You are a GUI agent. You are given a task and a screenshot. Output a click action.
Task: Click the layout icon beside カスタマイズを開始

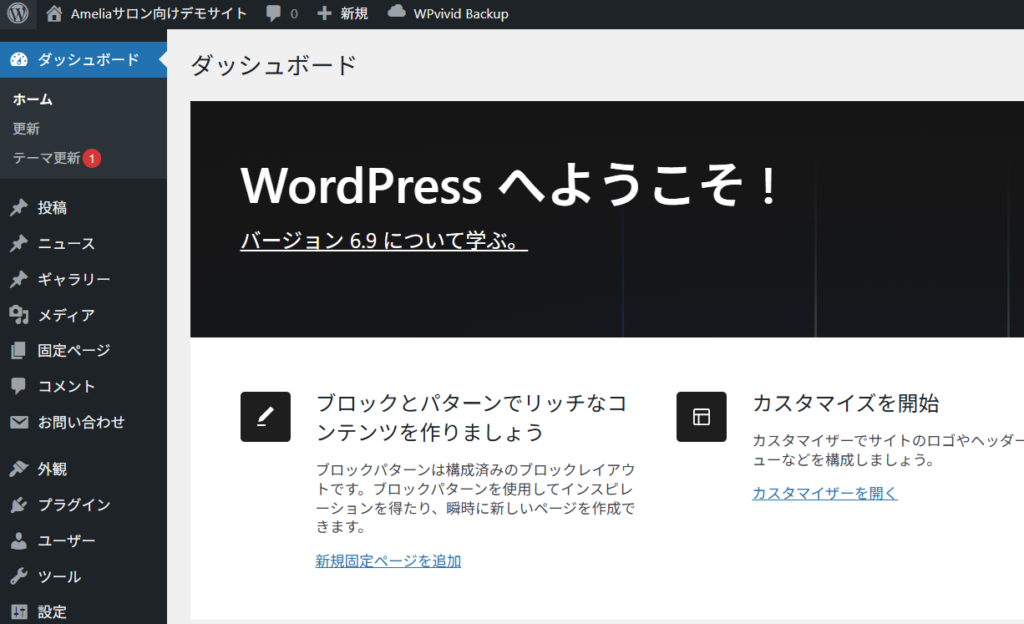(701, 417)
